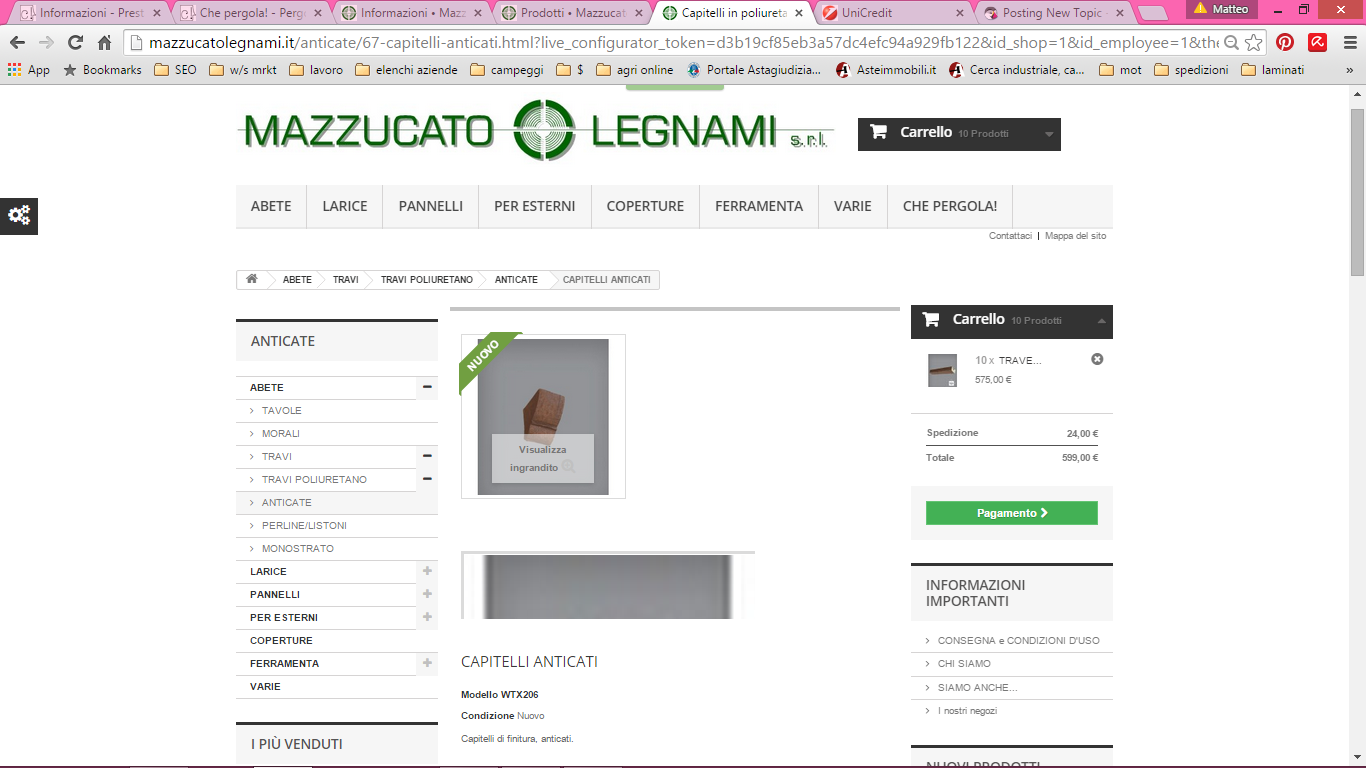
Task: Open the Mappa del sito link
Action: (1076, 236)
